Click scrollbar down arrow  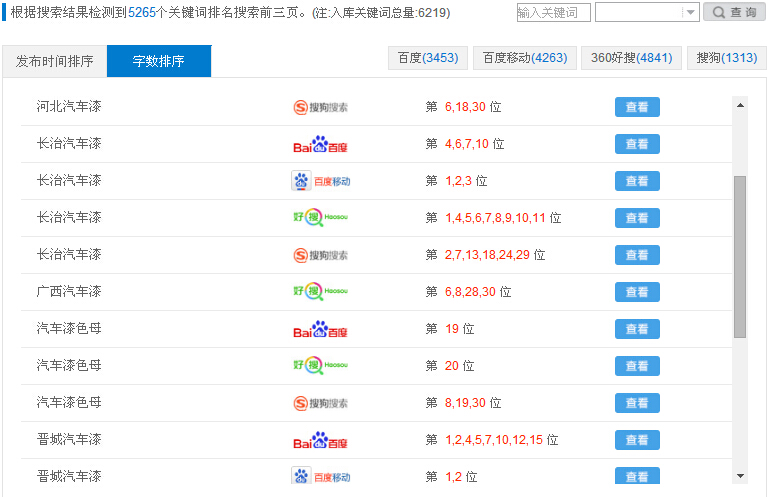(x=740, y=476)
